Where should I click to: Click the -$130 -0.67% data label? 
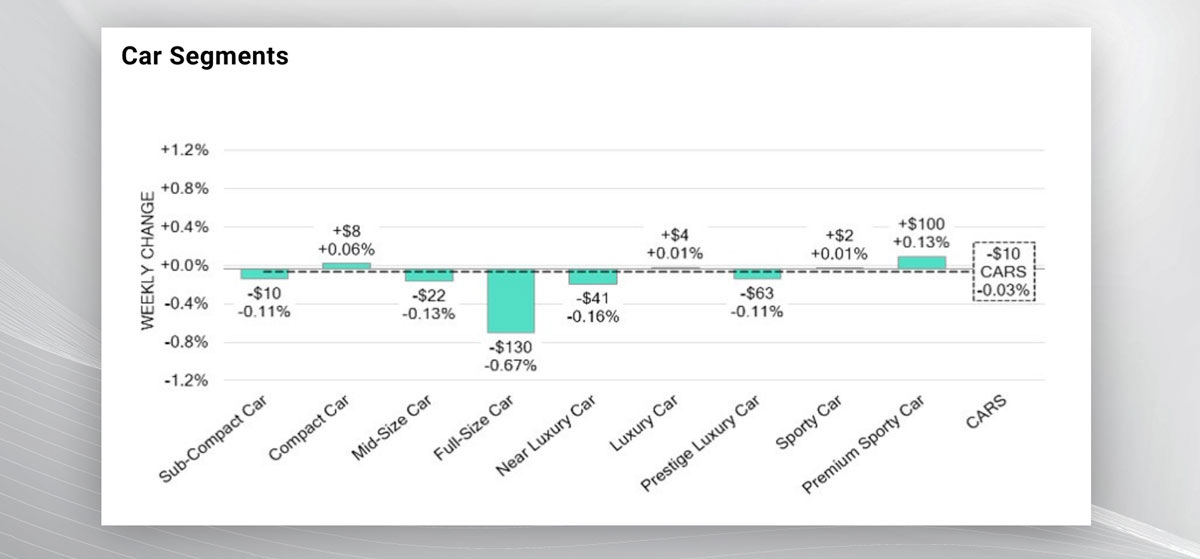(512, 356)
